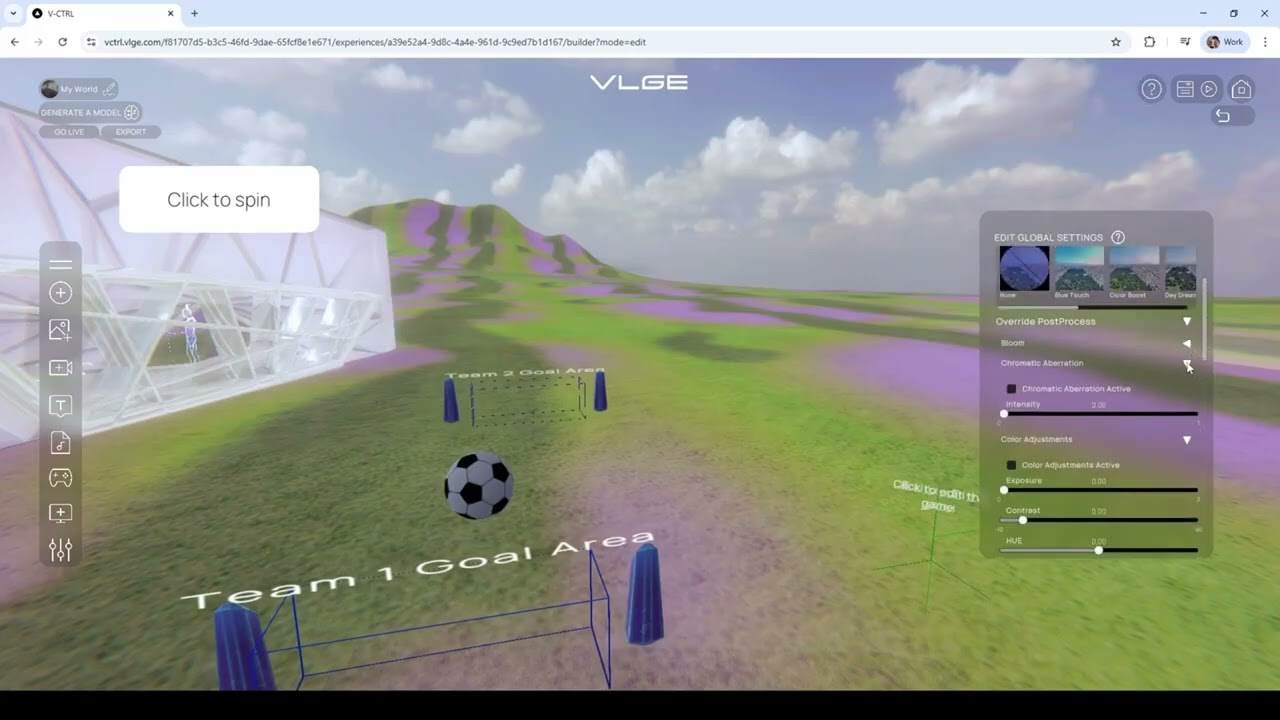Select the soccer ball in the scene

pos(479,485)
